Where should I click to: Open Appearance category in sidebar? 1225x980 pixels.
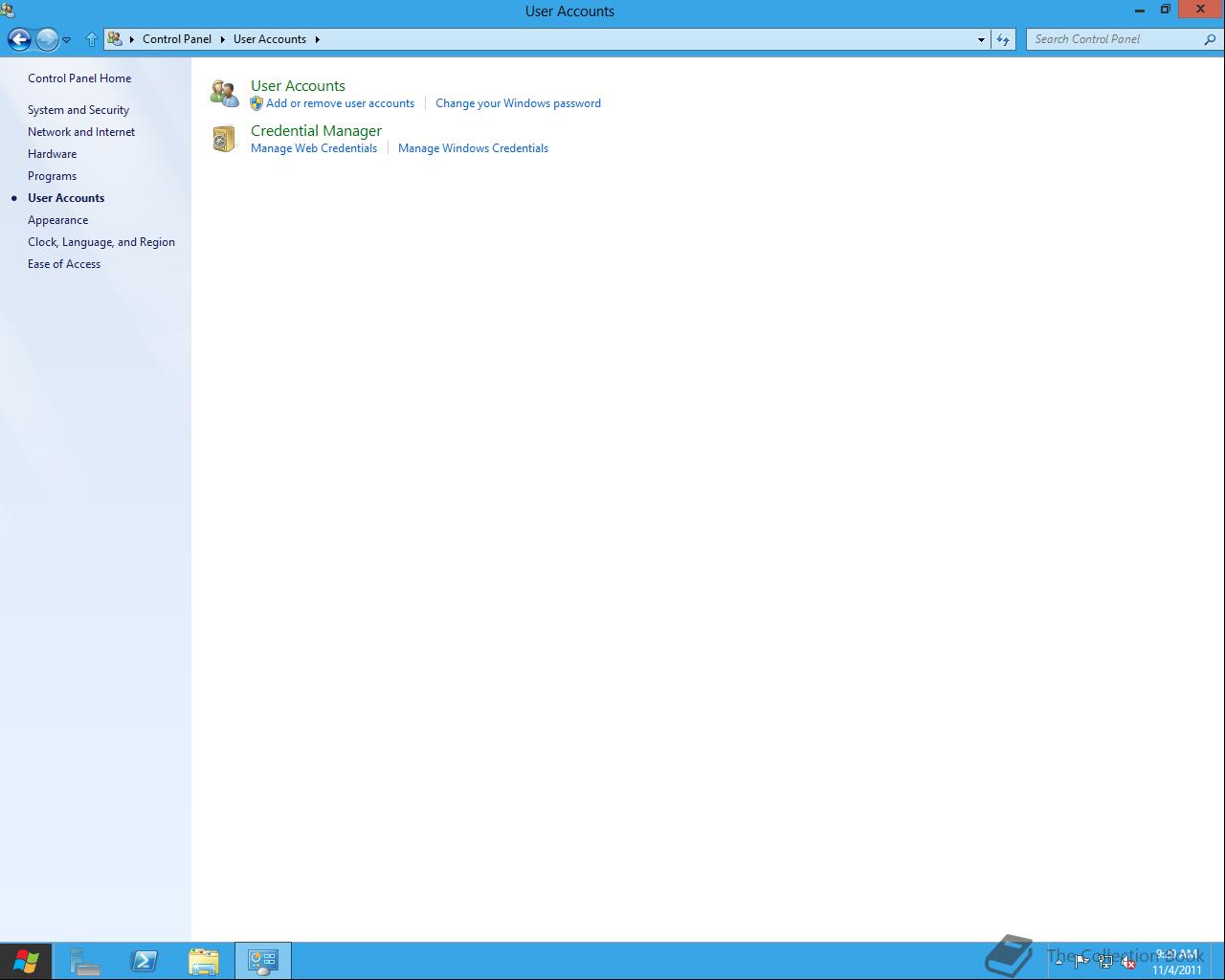(57, 220)
